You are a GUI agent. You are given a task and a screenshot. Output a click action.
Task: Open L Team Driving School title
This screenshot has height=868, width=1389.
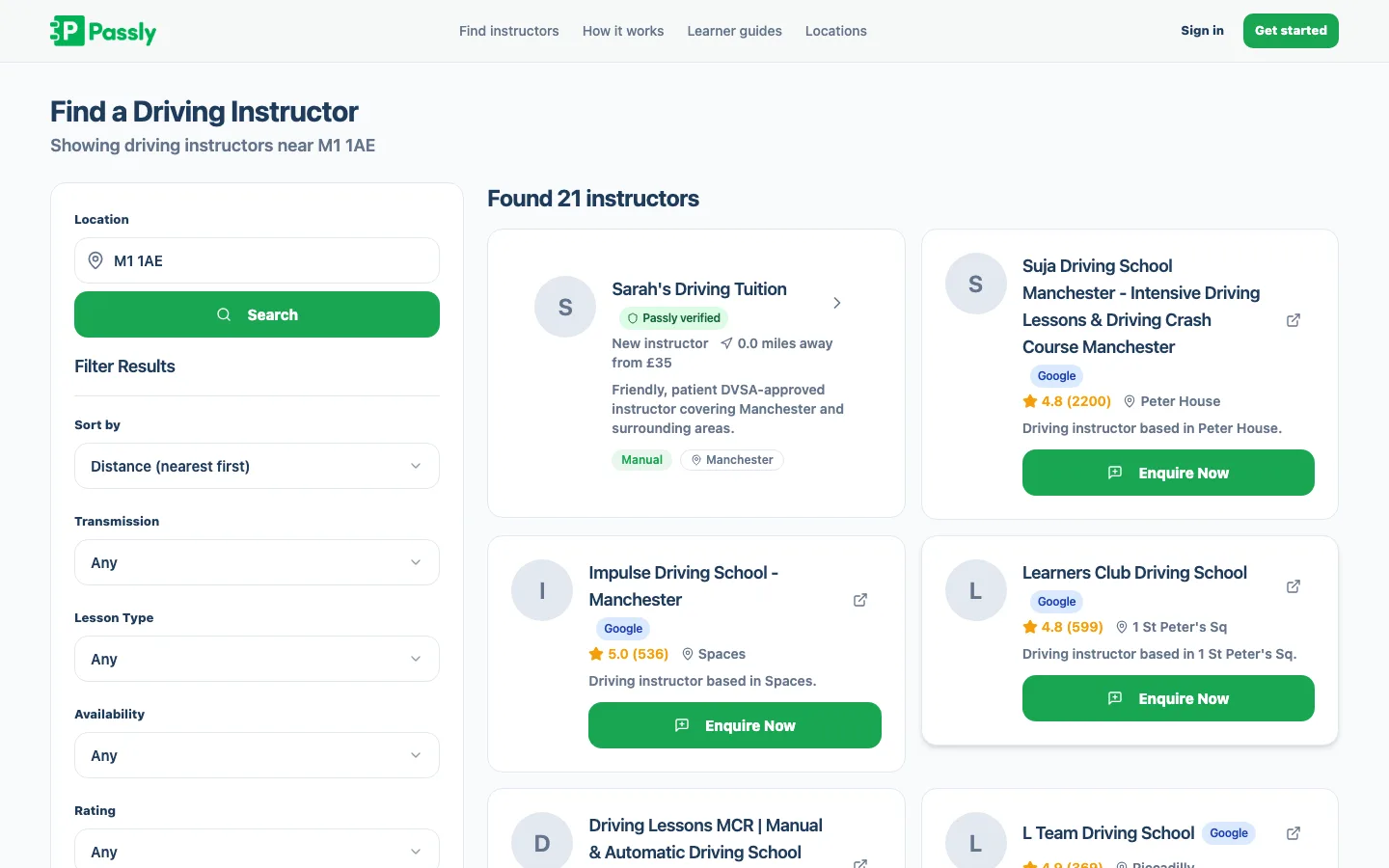tap(1108, 833)
